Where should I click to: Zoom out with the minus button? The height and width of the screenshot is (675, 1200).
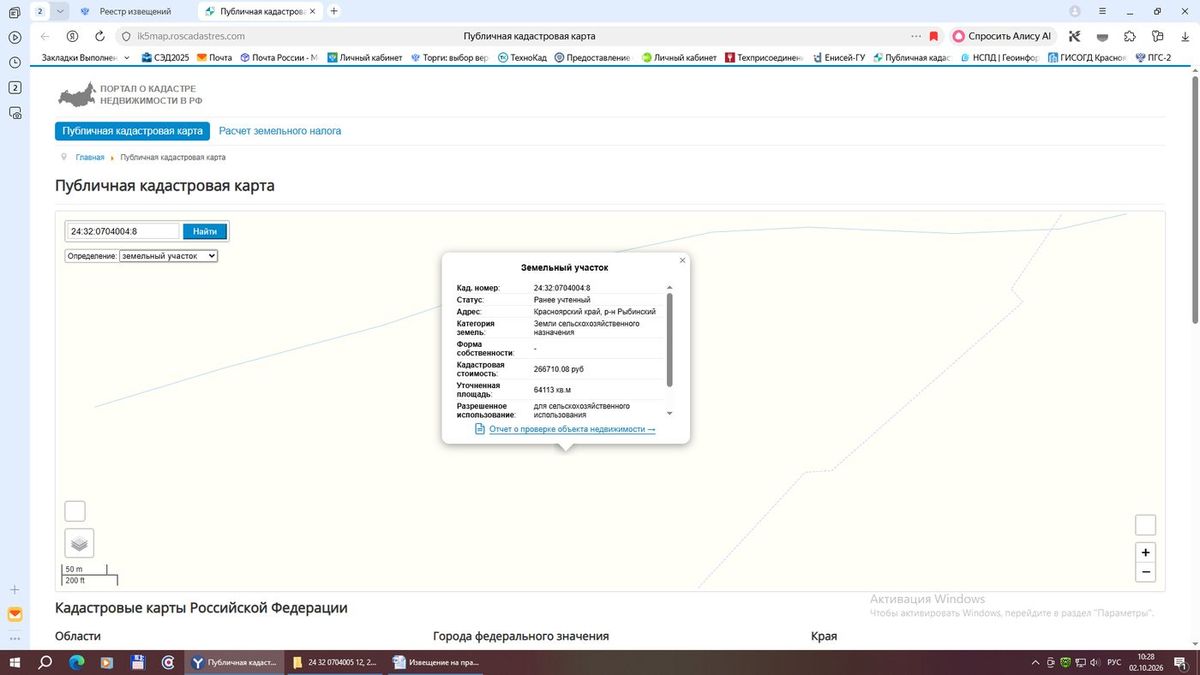pyautogui.click(x=1146, y=573)
